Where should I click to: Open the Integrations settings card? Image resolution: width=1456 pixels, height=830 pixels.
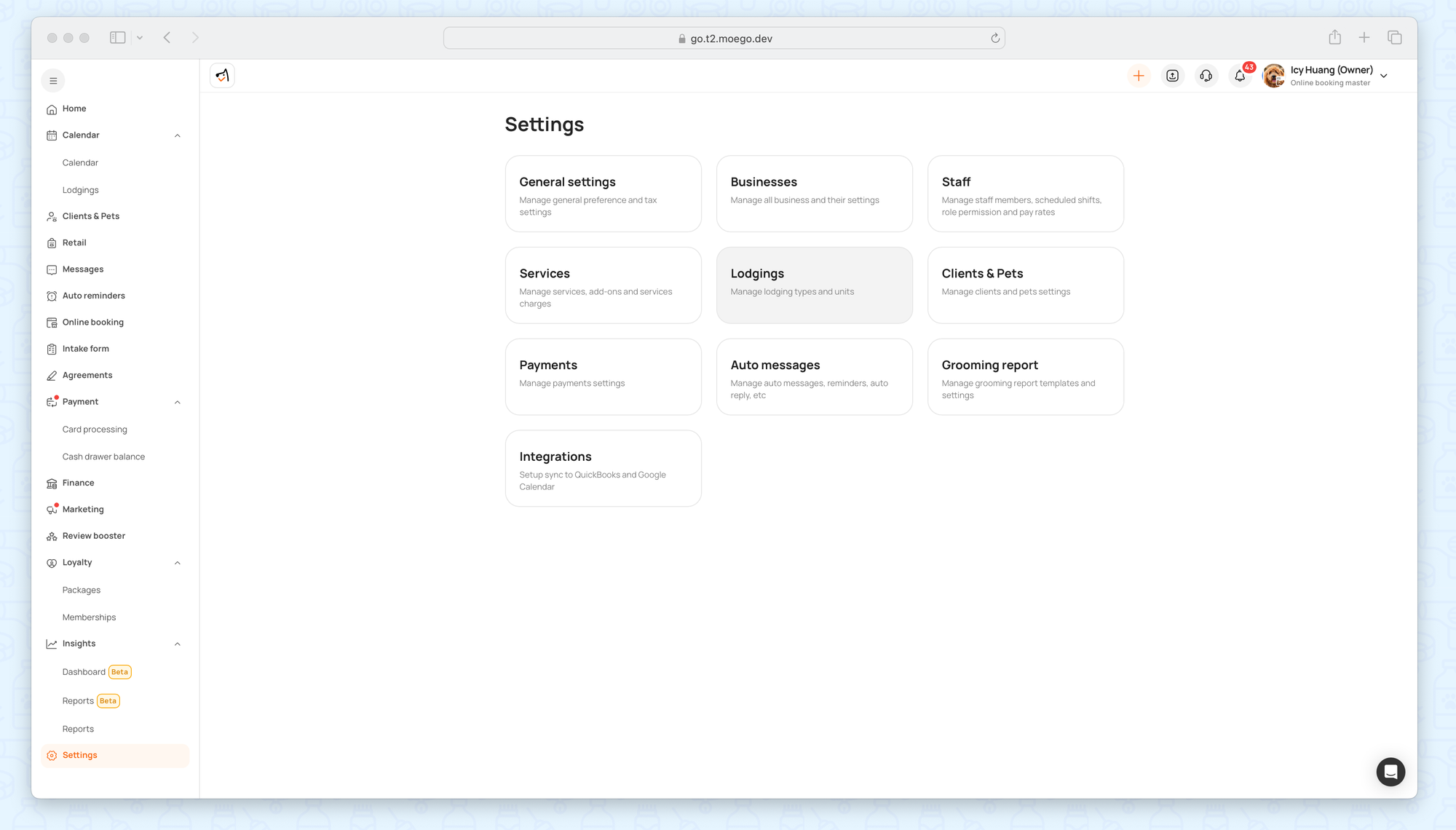pos(603,468)
